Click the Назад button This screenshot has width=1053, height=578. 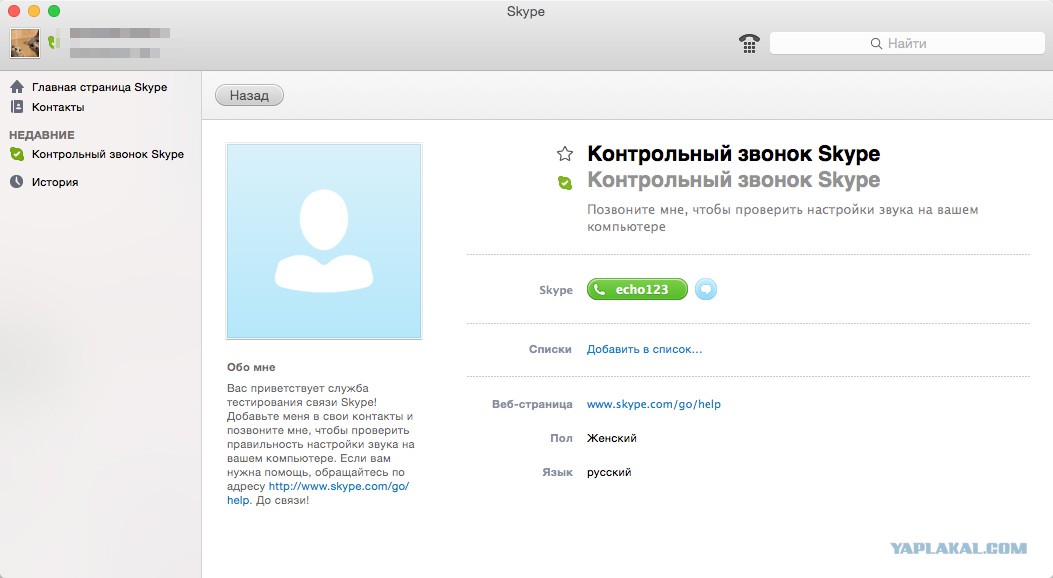[249, 95]
